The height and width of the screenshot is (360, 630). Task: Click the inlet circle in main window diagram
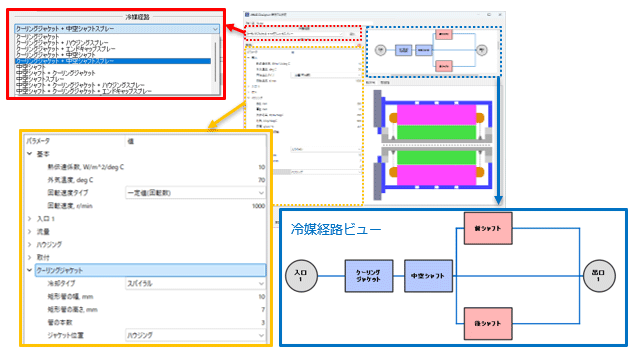pyautogui.click(x=380, y=50)
